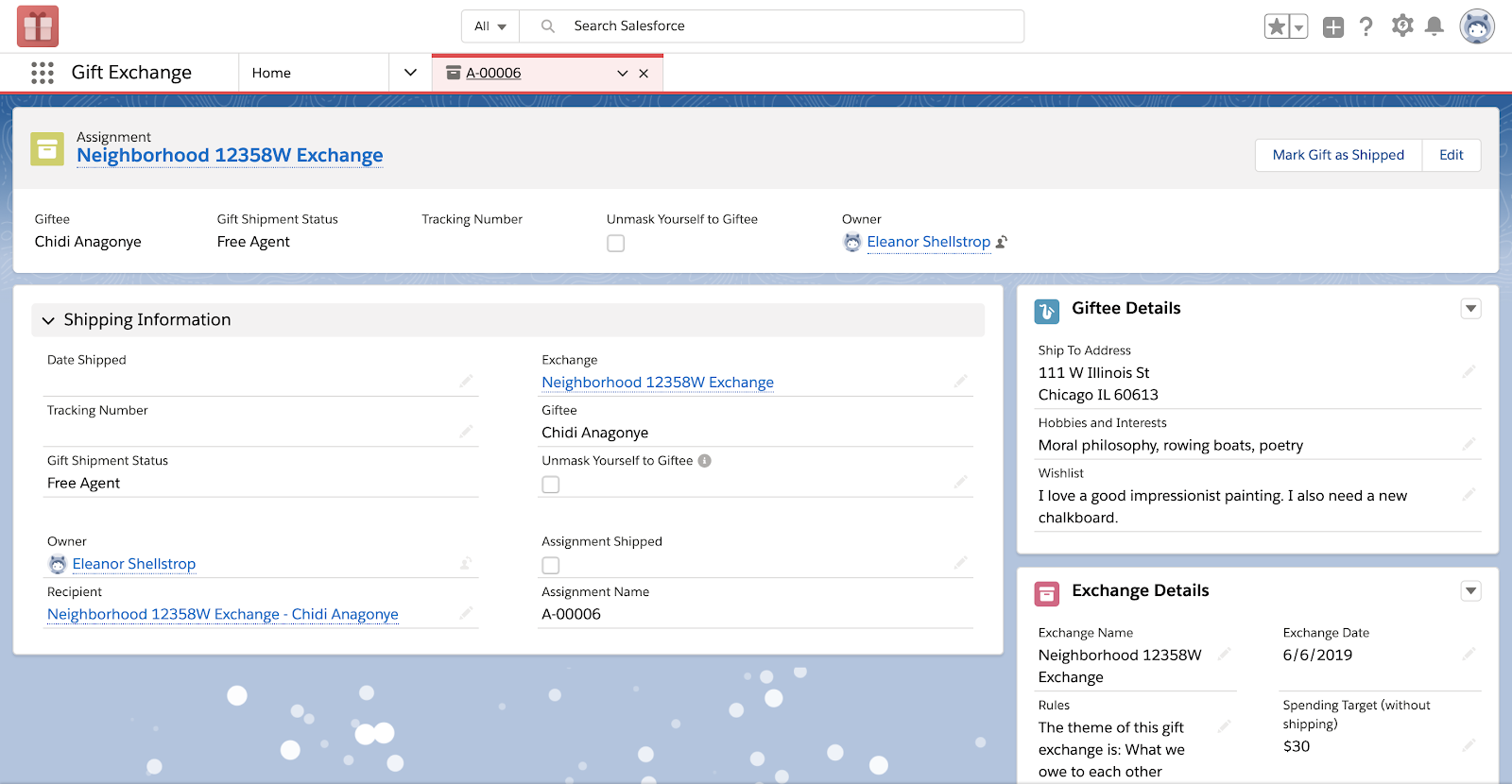Check Unmask Yourself to Giftee in details
Image resolution: width=1512 pixels, height=784 pixels.
(x=551, y=485)
